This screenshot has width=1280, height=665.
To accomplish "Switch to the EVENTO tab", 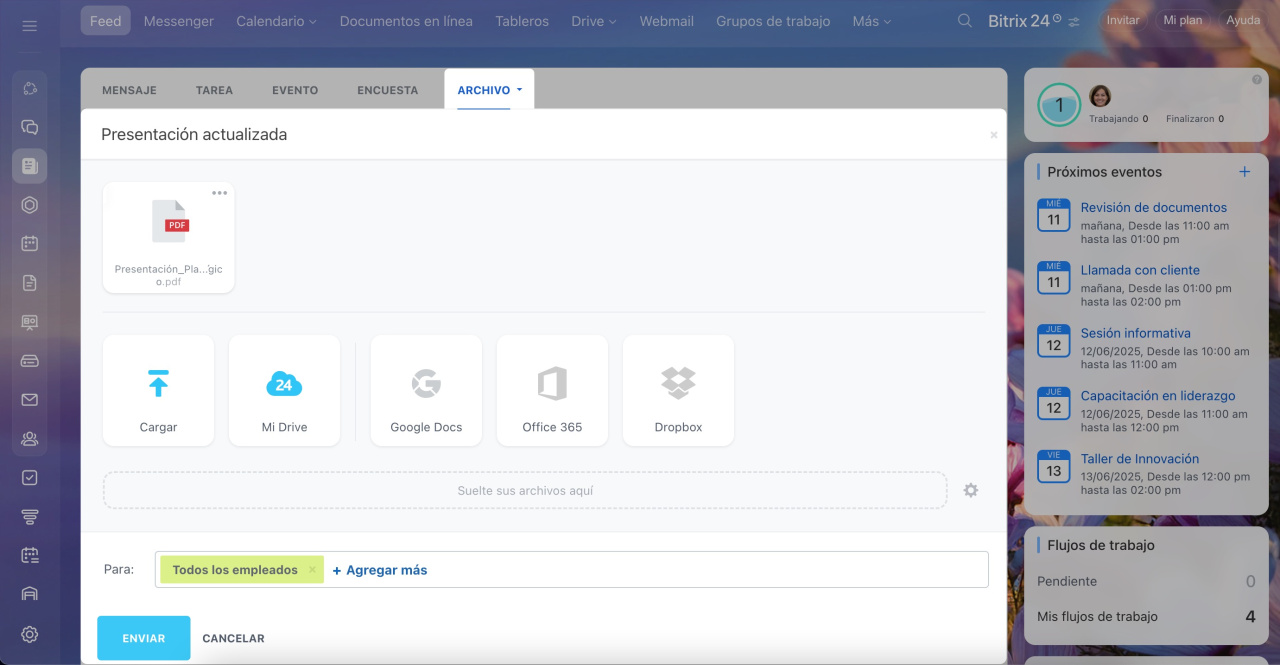I will [295, 90].
